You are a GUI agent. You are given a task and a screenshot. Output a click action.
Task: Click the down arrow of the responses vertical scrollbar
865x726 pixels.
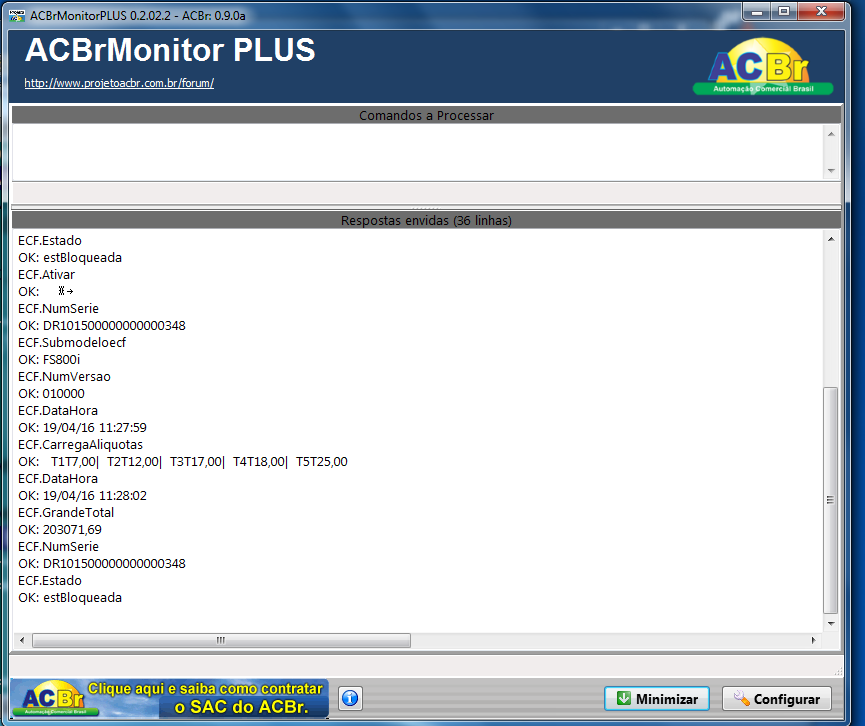point(831,624)
